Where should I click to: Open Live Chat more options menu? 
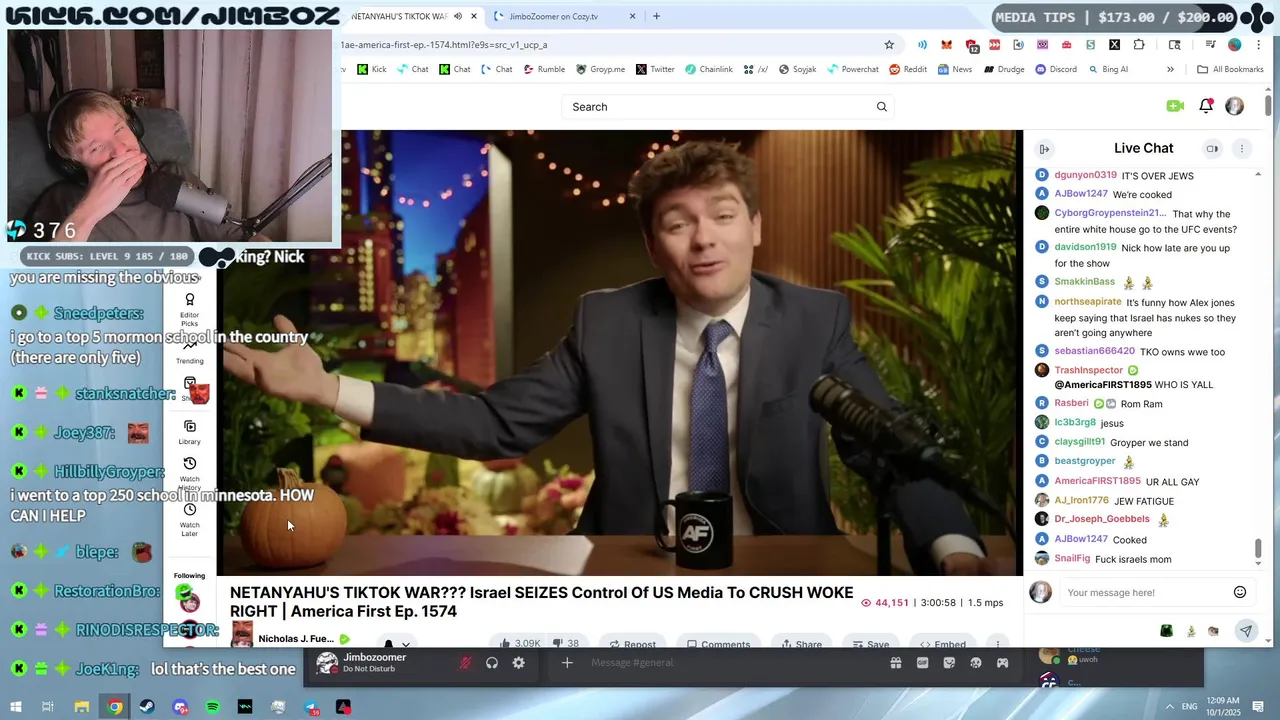point(1242,149)
